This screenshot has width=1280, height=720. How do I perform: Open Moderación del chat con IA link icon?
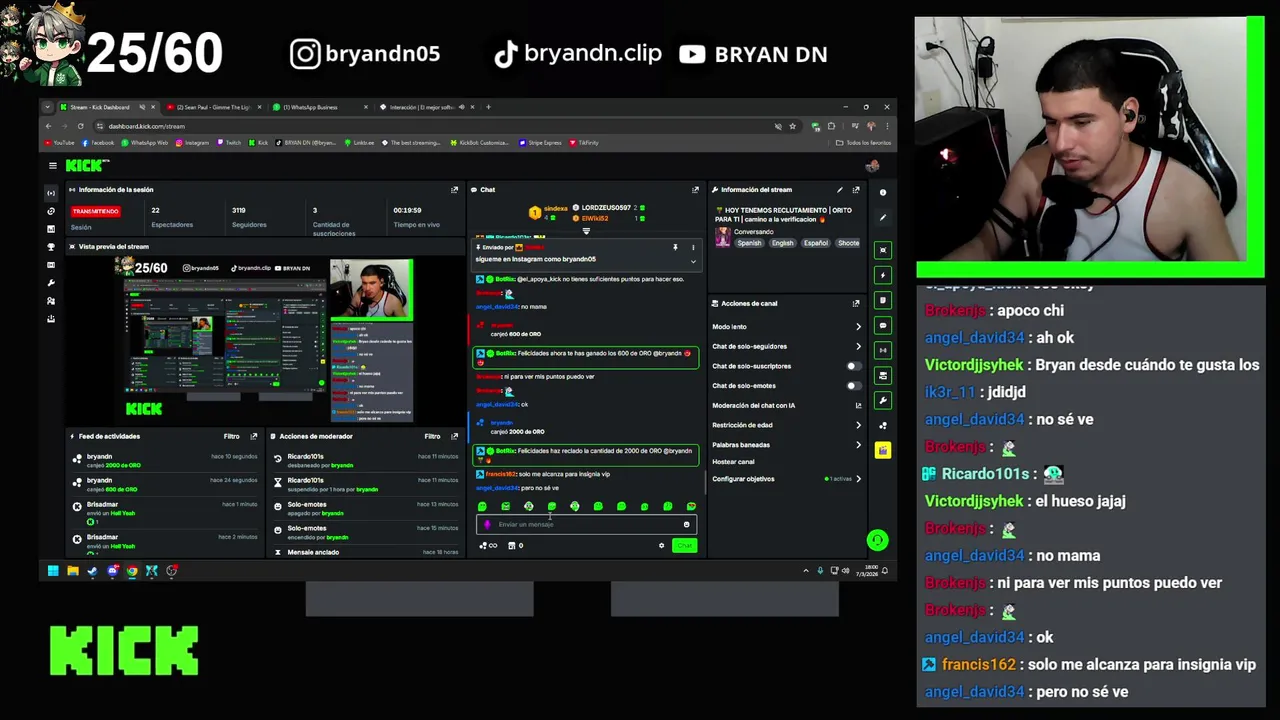[858, 405]
